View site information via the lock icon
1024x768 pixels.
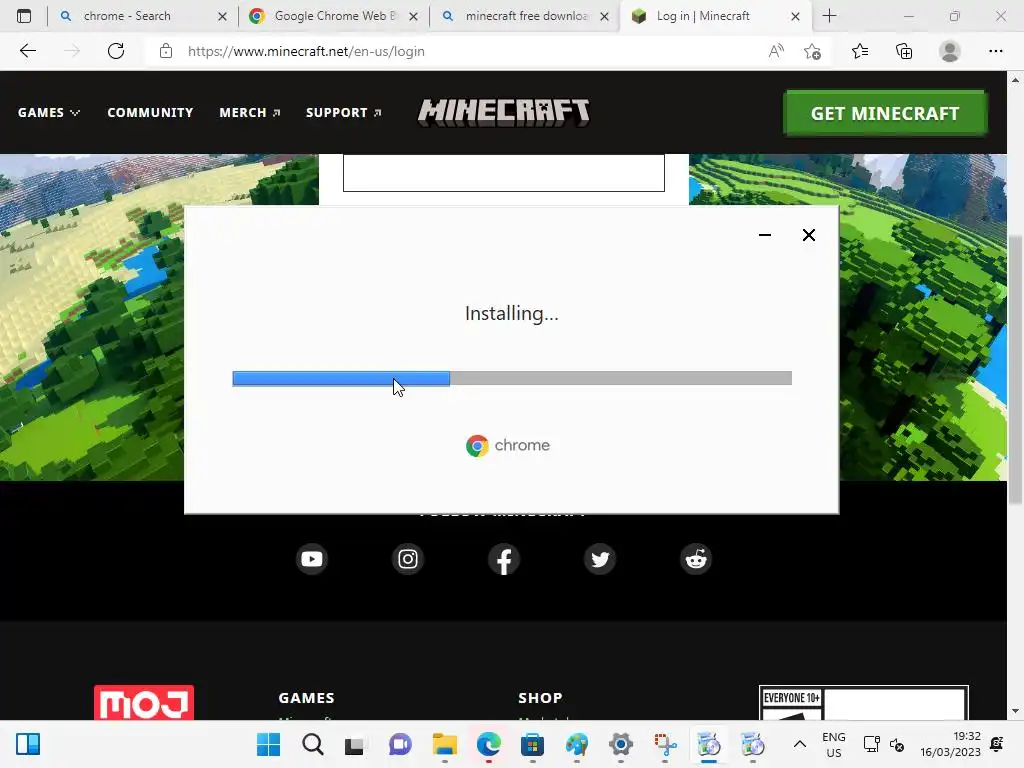(x=166, y=51)
